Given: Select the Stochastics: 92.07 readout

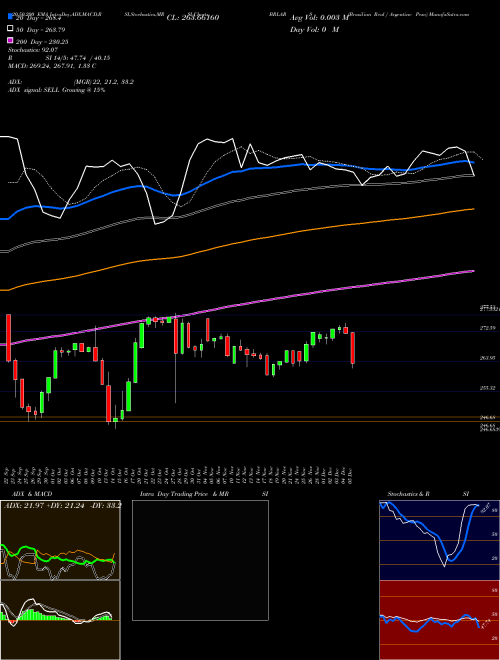Looking at the screenshot, I should (33, 50).
